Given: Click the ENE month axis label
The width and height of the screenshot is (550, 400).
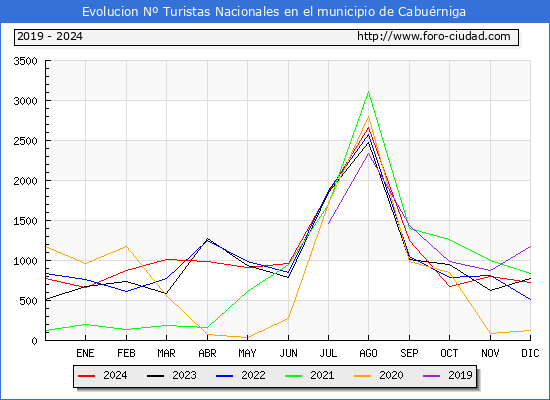Looking at the screenshot, I should (x=85, y=353).
